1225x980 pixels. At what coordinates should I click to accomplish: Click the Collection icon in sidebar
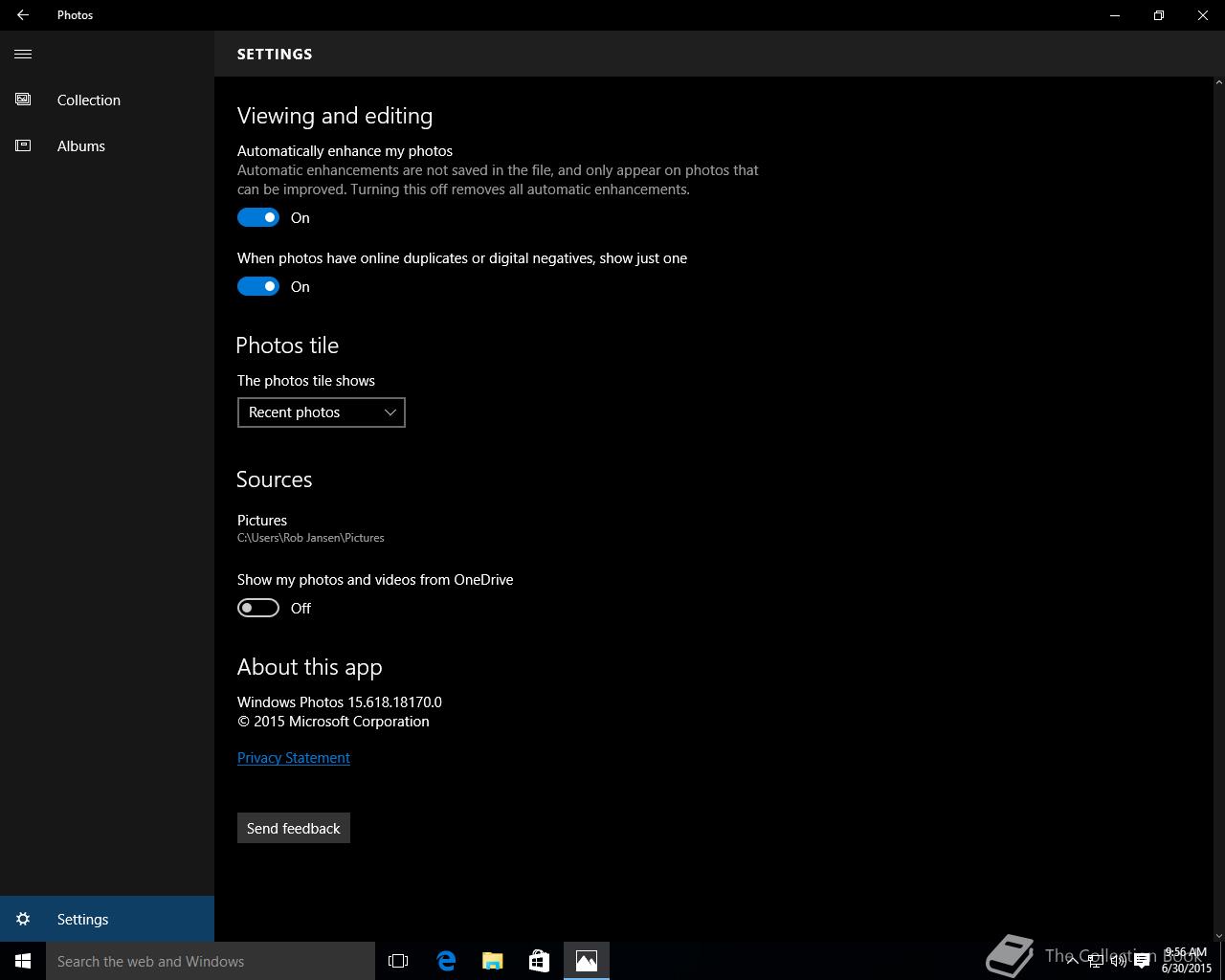click(x=23, y=100)
